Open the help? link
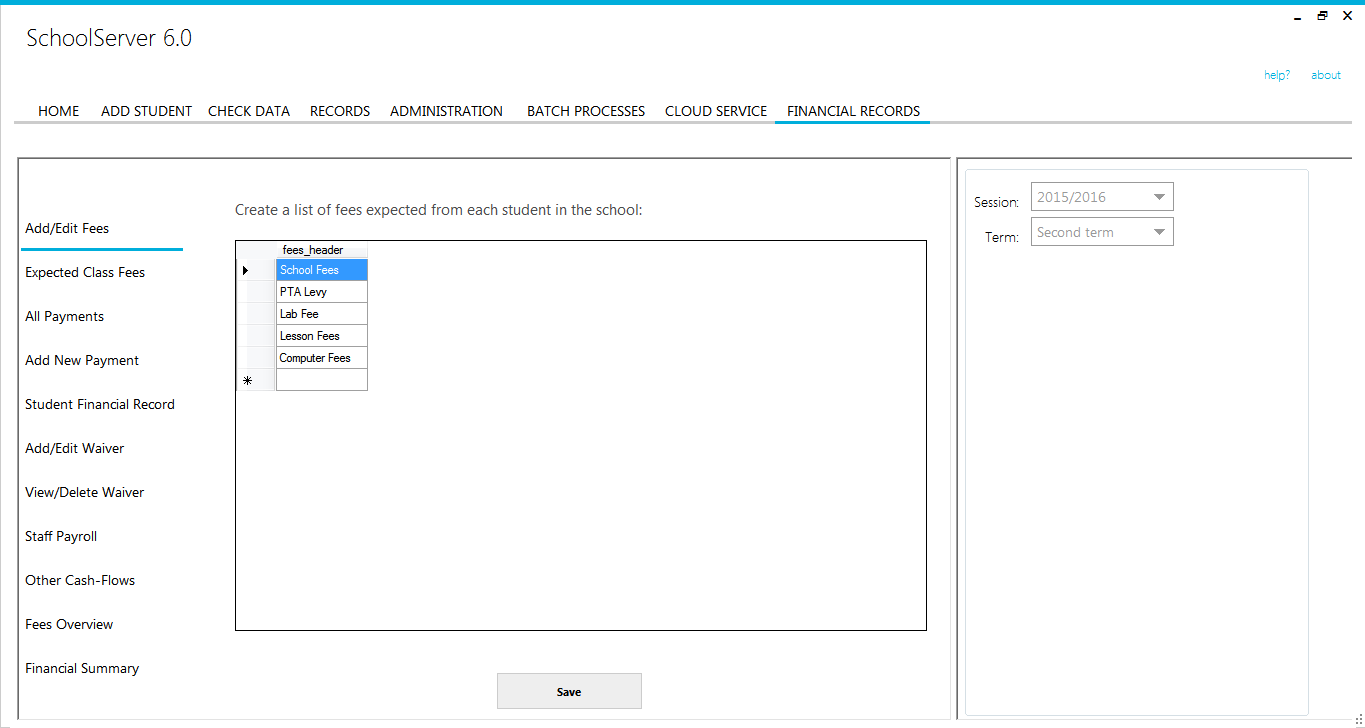 (1276, 74)
